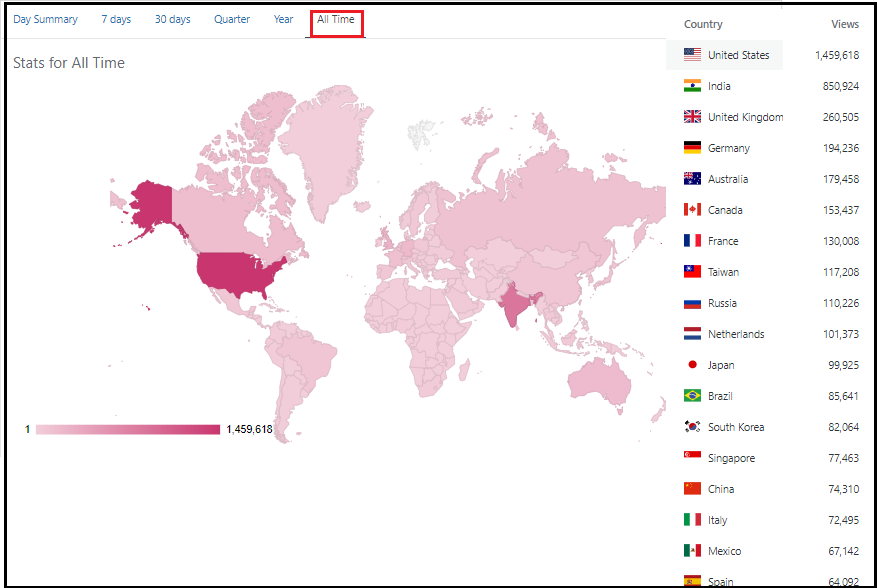
Task: Click the Australia flag icon
Action: pos(692,179)
